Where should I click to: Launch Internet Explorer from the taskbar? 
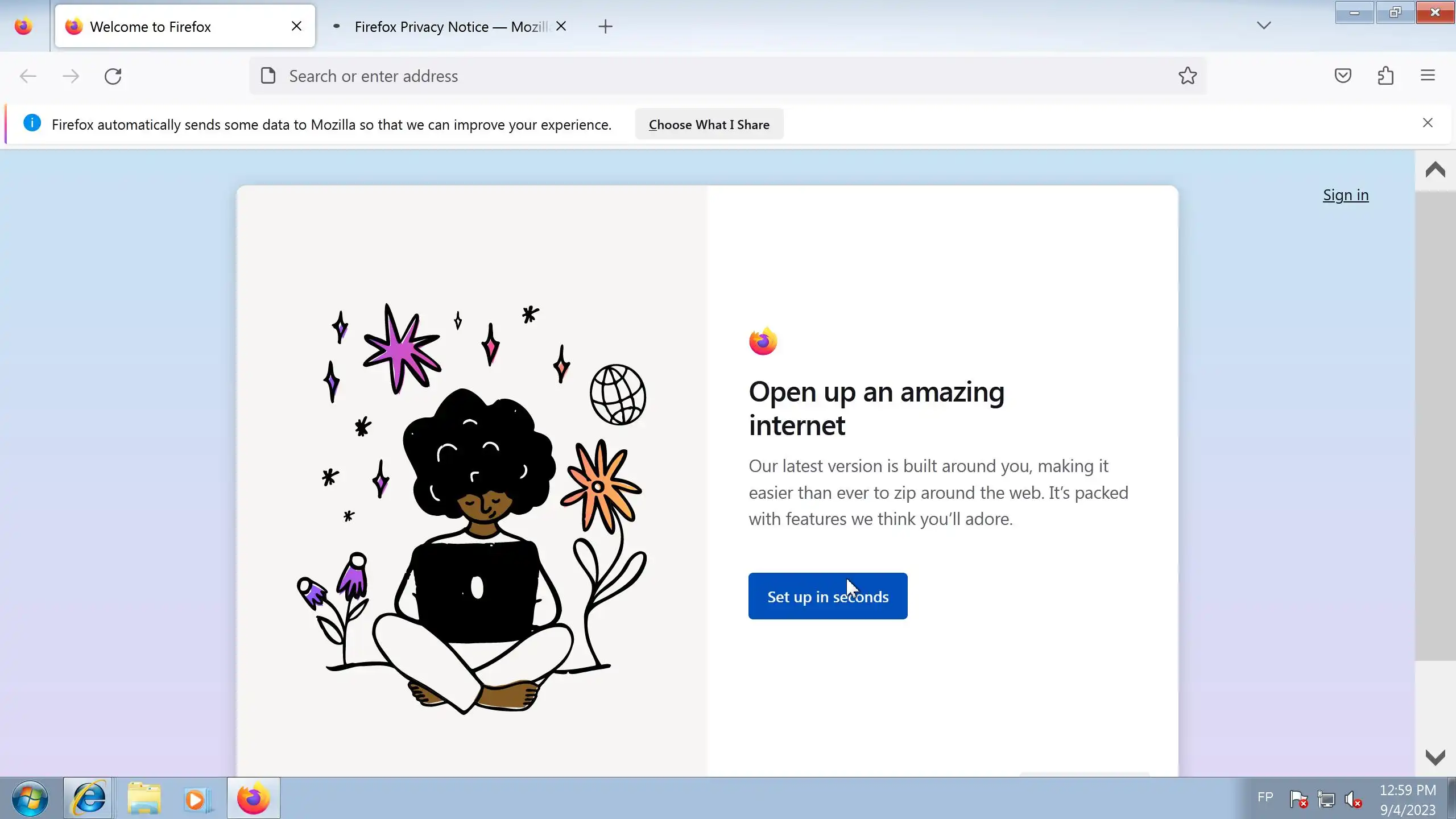tap(88, 798)
